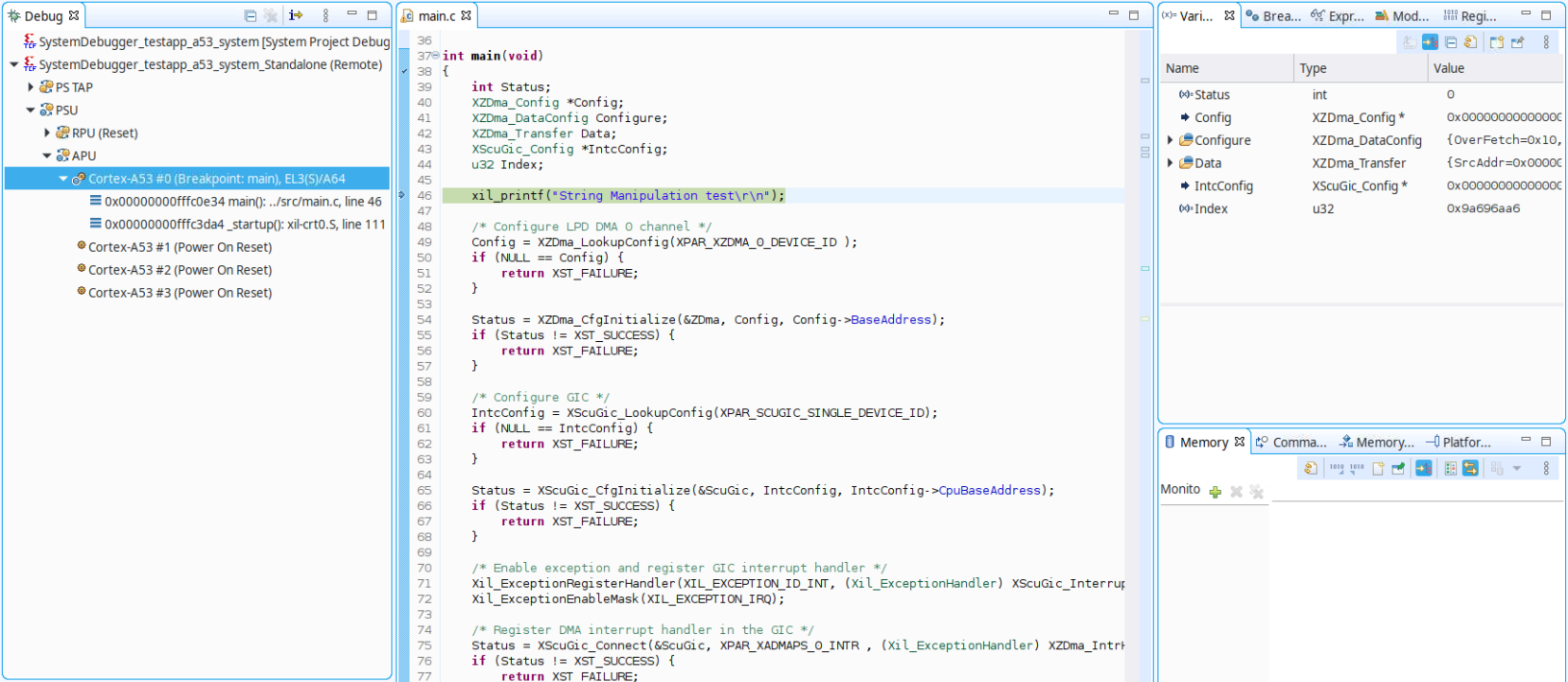Open the Registers tab
This screenshot has height=682, width=1568.
1470,16
